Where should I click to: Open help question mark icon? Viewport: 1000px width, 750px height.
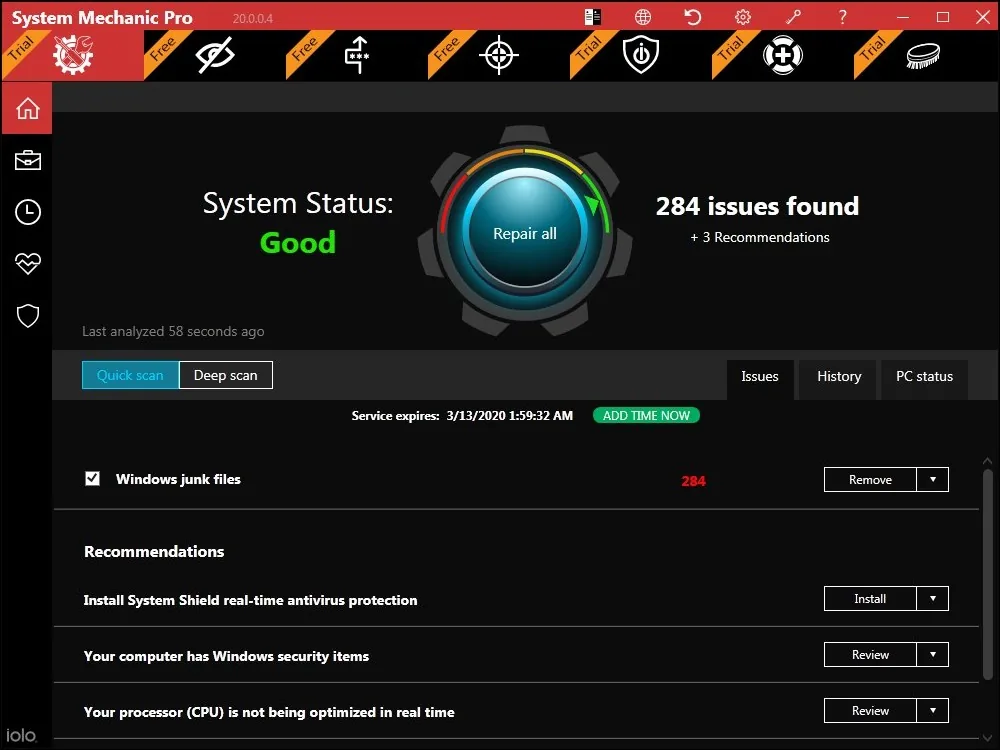coord(842,17)
